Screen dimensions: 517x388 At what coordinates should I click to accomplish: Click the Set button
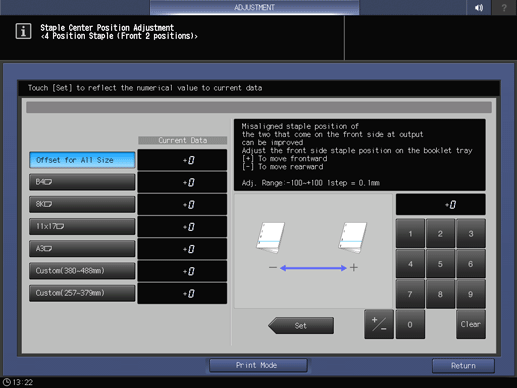(x=301, y=325)
